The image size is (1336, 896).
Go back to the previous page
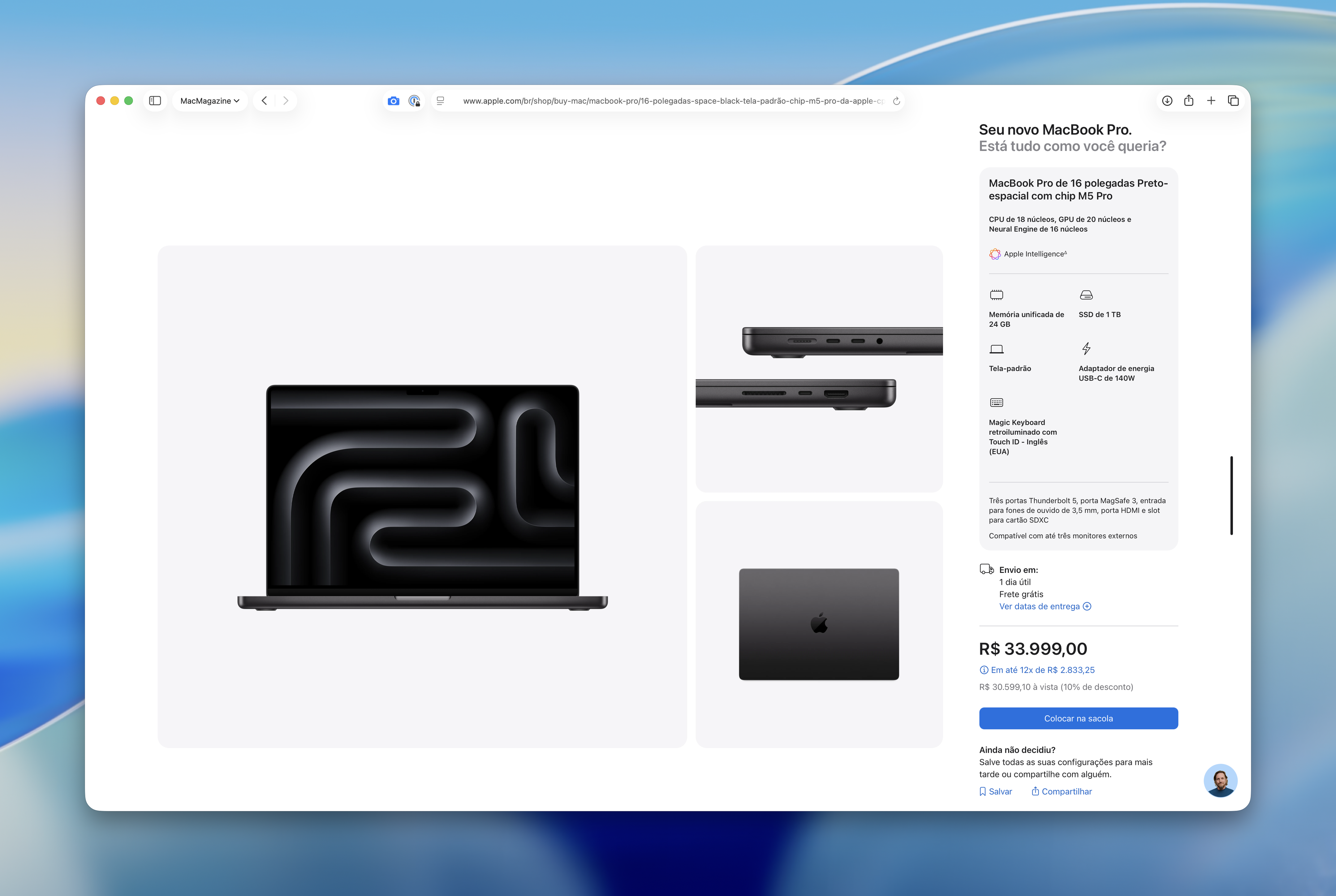264,100
